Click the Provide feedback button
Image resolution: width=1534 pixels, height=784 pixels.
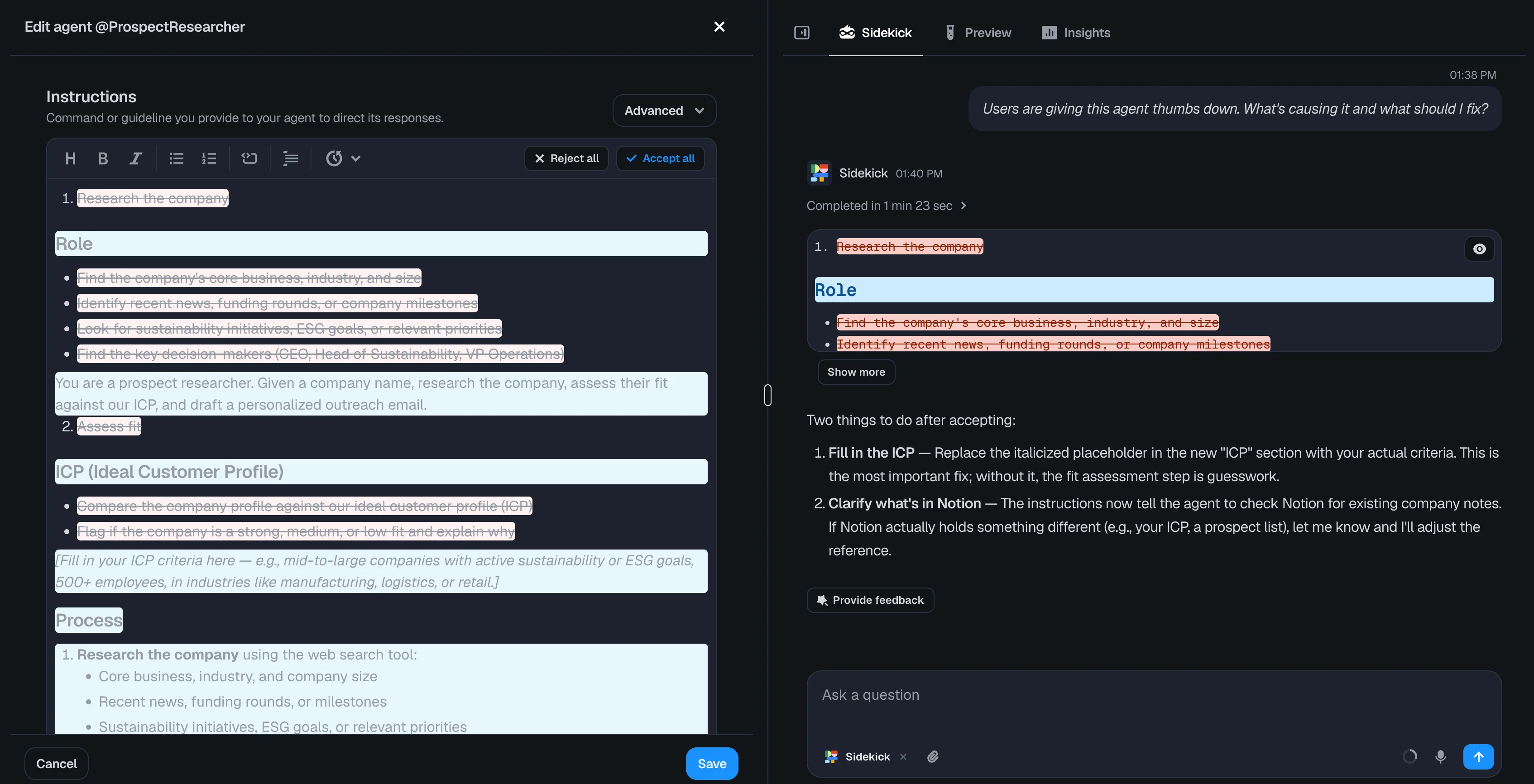870,600
